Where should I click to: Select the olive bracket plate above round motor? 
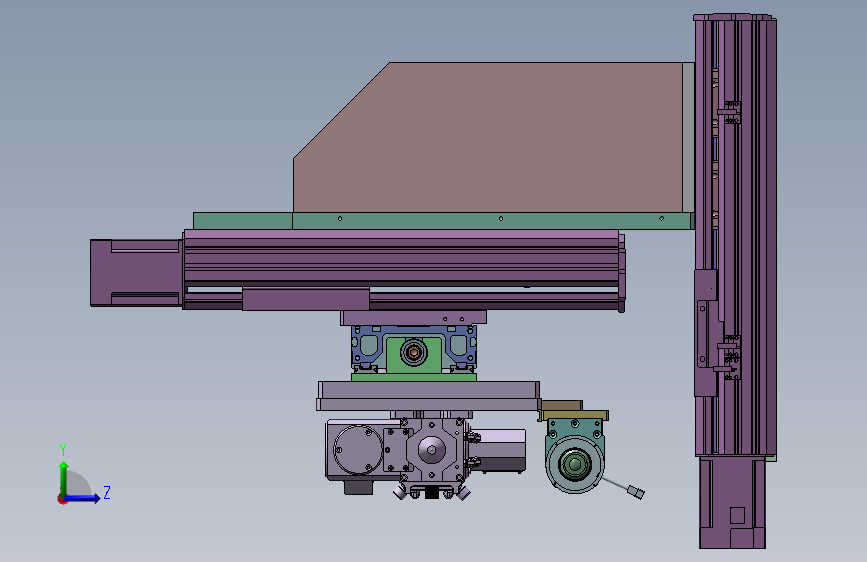pyautogui.click(x=574, y=415)
